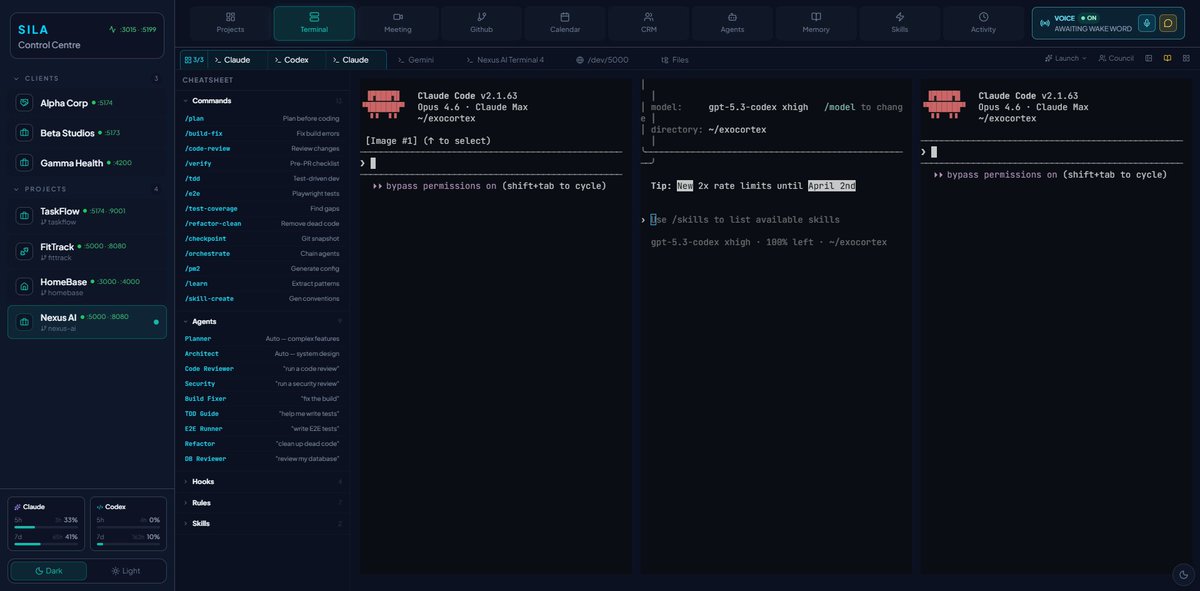Click the Alpha Corp client icon
The image size is (1200, 591).
point(25,103)
